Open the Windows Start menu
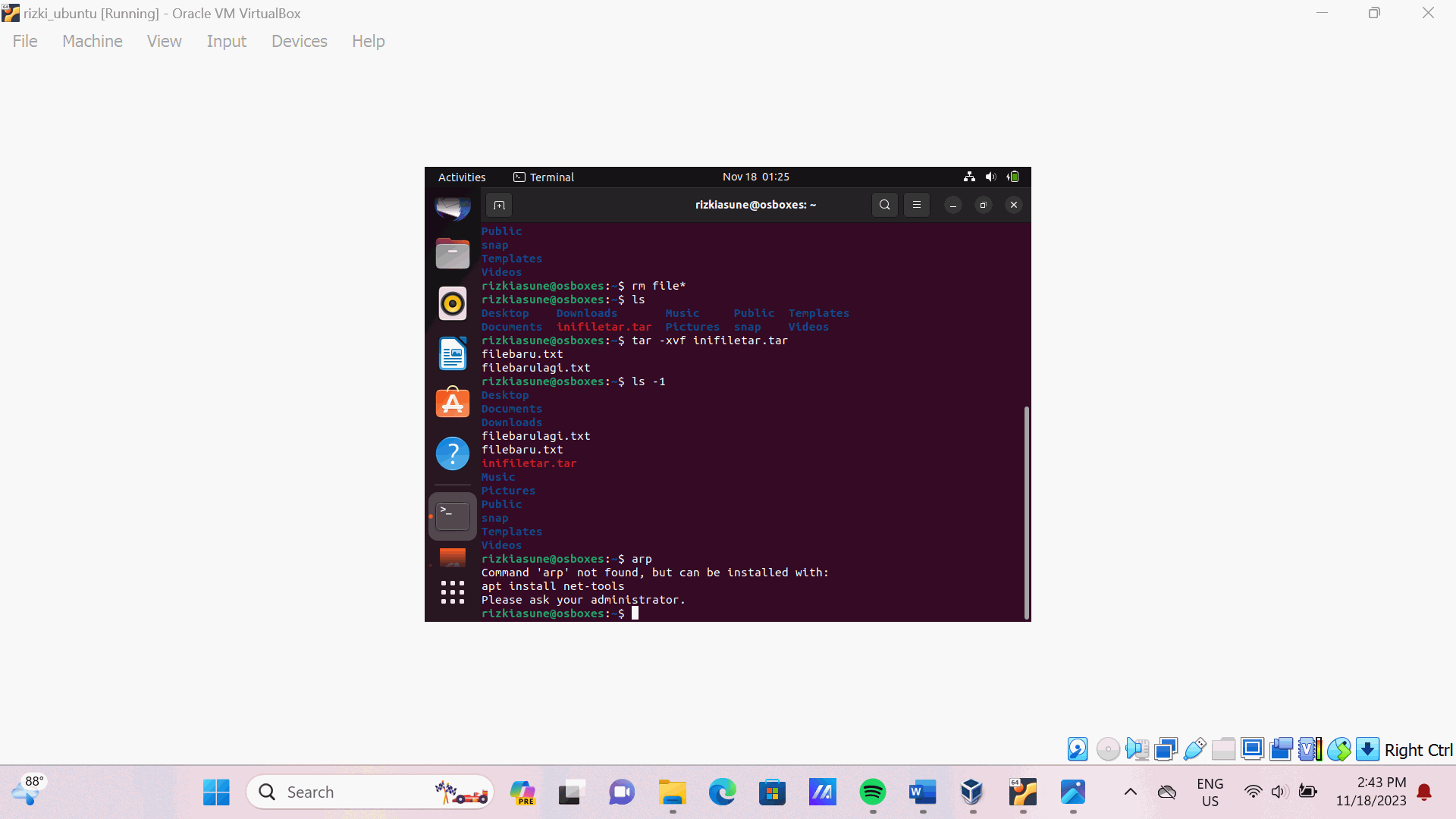1456x819 pixels. tap(216, 792)
